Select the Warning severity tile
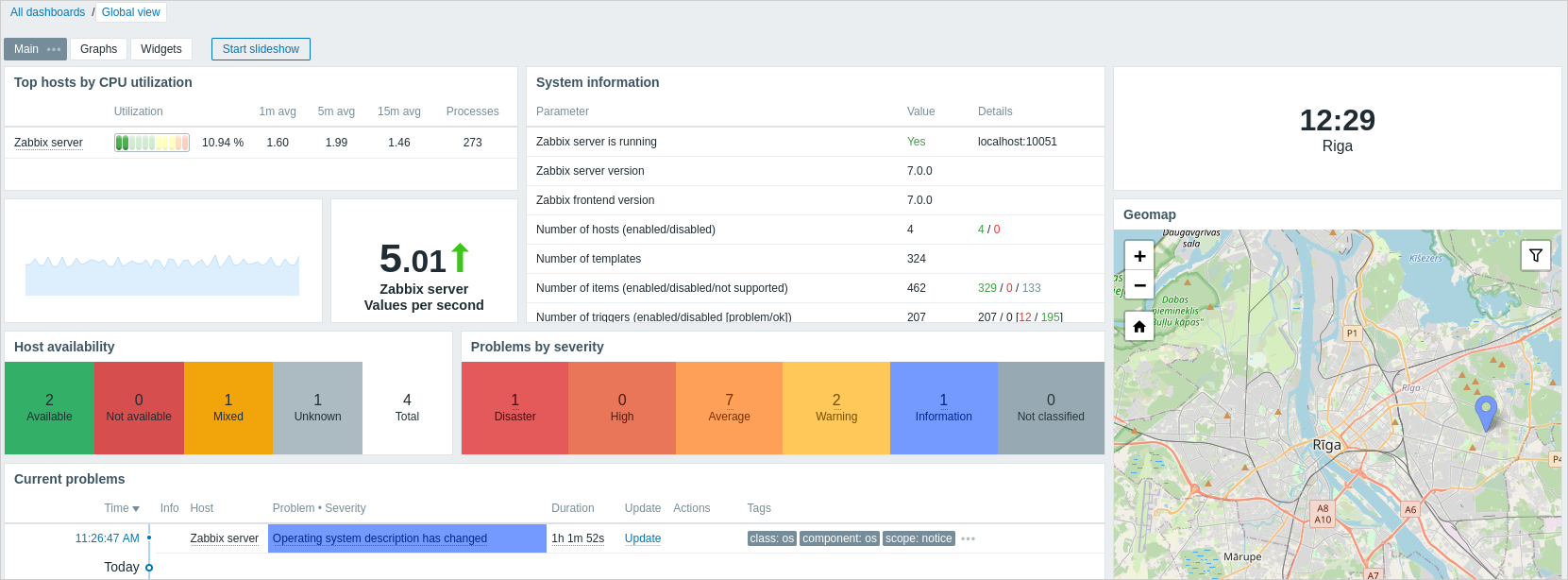This screenshot has width=1568, height=580. (x=836, y=408)
